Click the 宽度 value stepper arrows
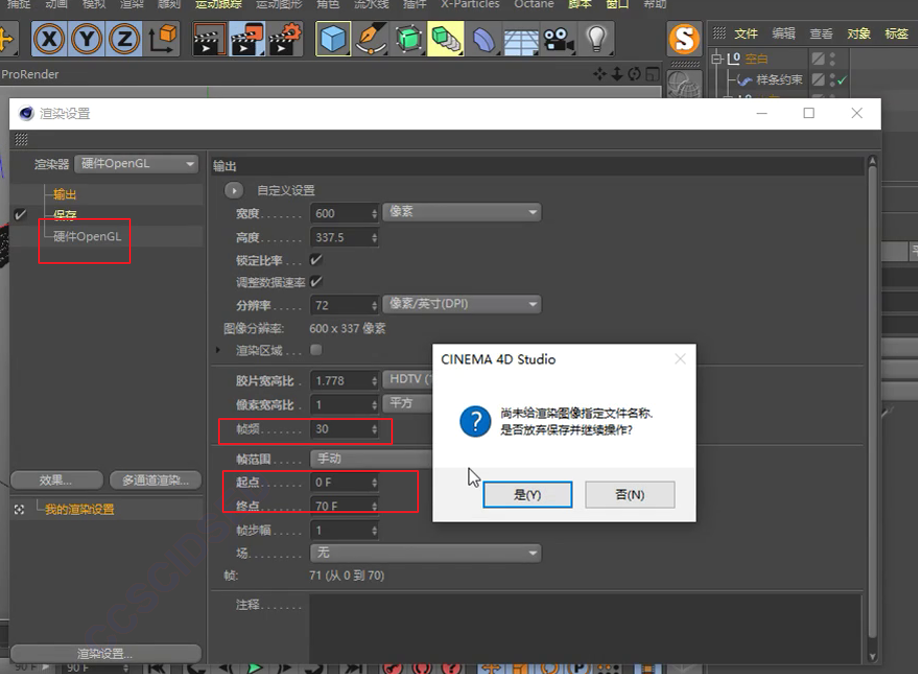 click(x=374, y=213)
